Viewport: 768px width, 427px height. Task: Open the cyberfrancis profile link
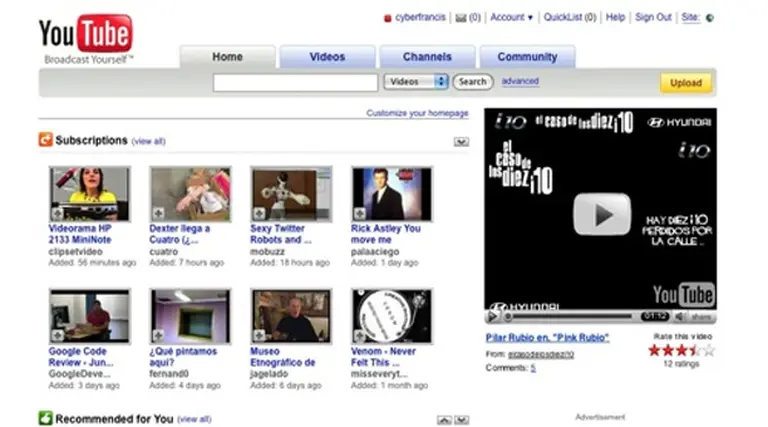coord(420,18)
